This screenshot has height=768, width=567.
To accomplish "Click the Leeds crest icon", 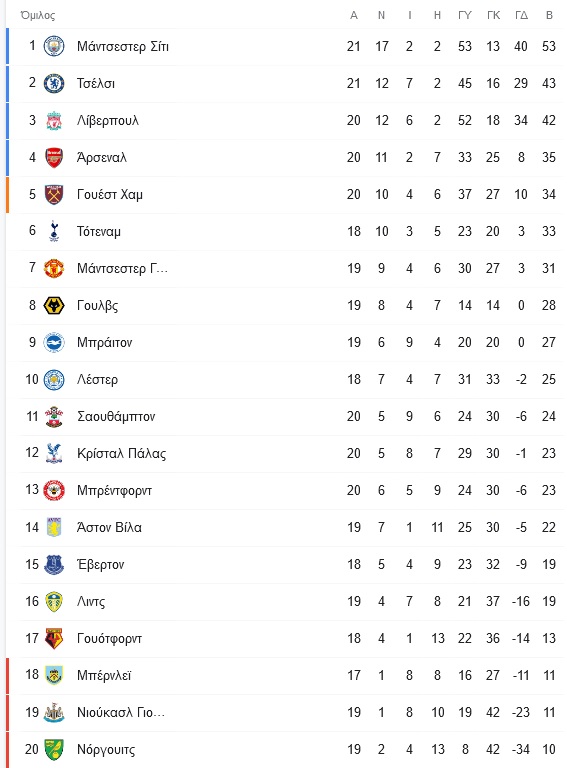I will pos(54,601).
